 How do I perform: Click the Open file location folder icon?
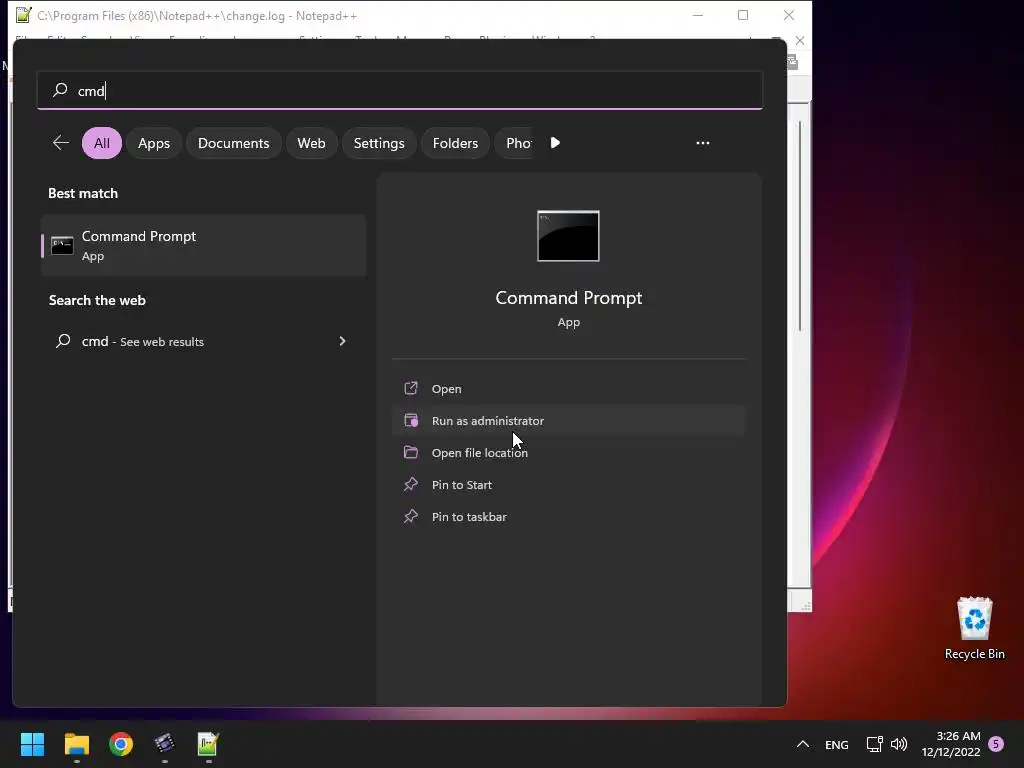pos(411,452)
